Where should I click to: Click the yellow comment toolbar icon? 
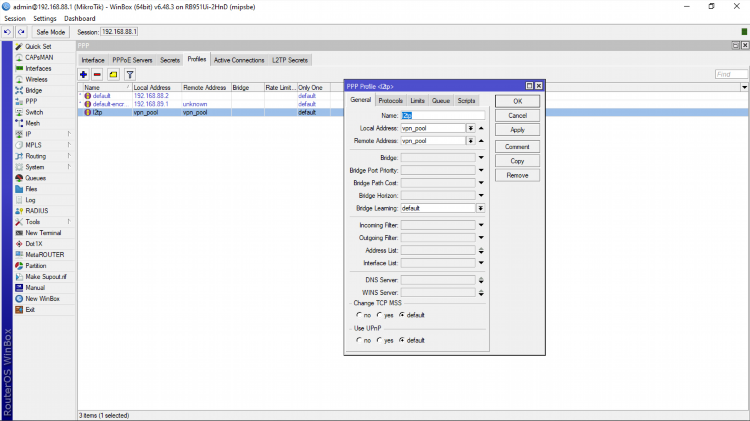[x=113, y=75]
